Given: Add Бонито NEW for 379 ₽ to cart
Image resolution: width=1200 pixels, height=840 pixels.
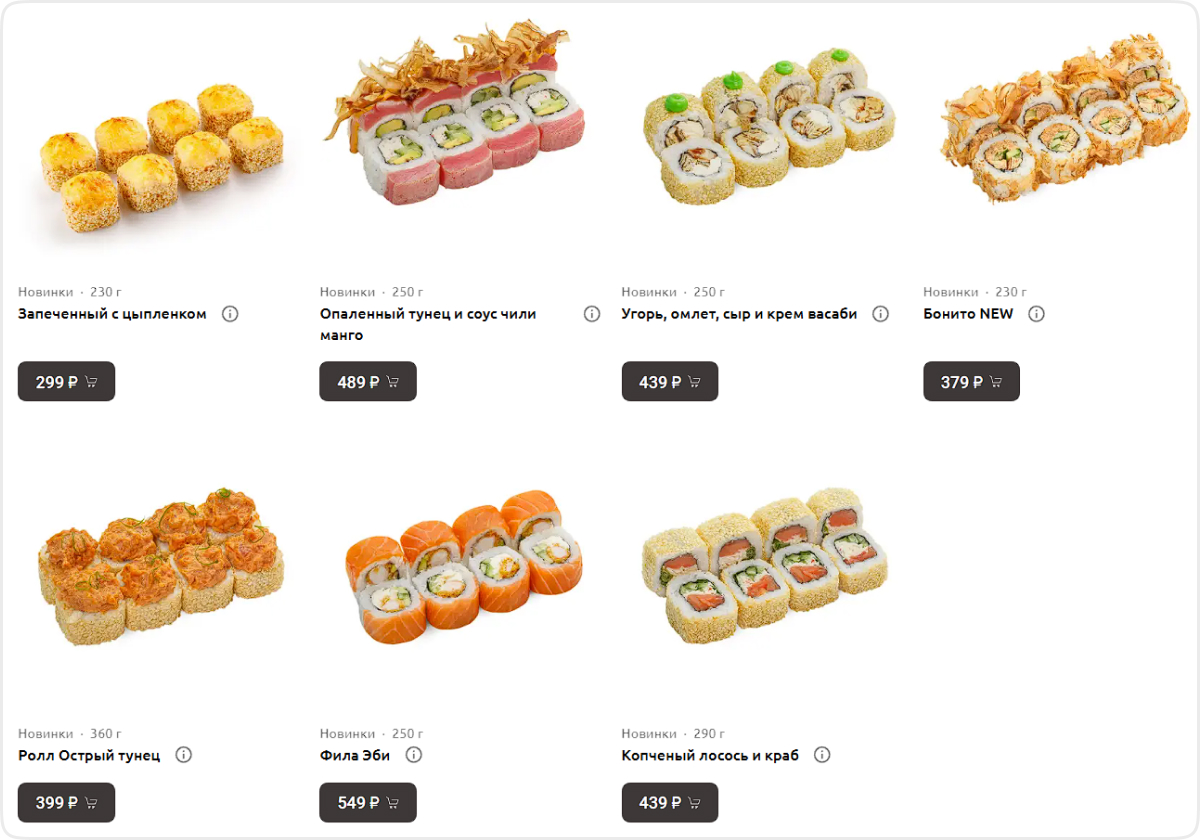Looking at the screenshot, I should coord(971,381).
